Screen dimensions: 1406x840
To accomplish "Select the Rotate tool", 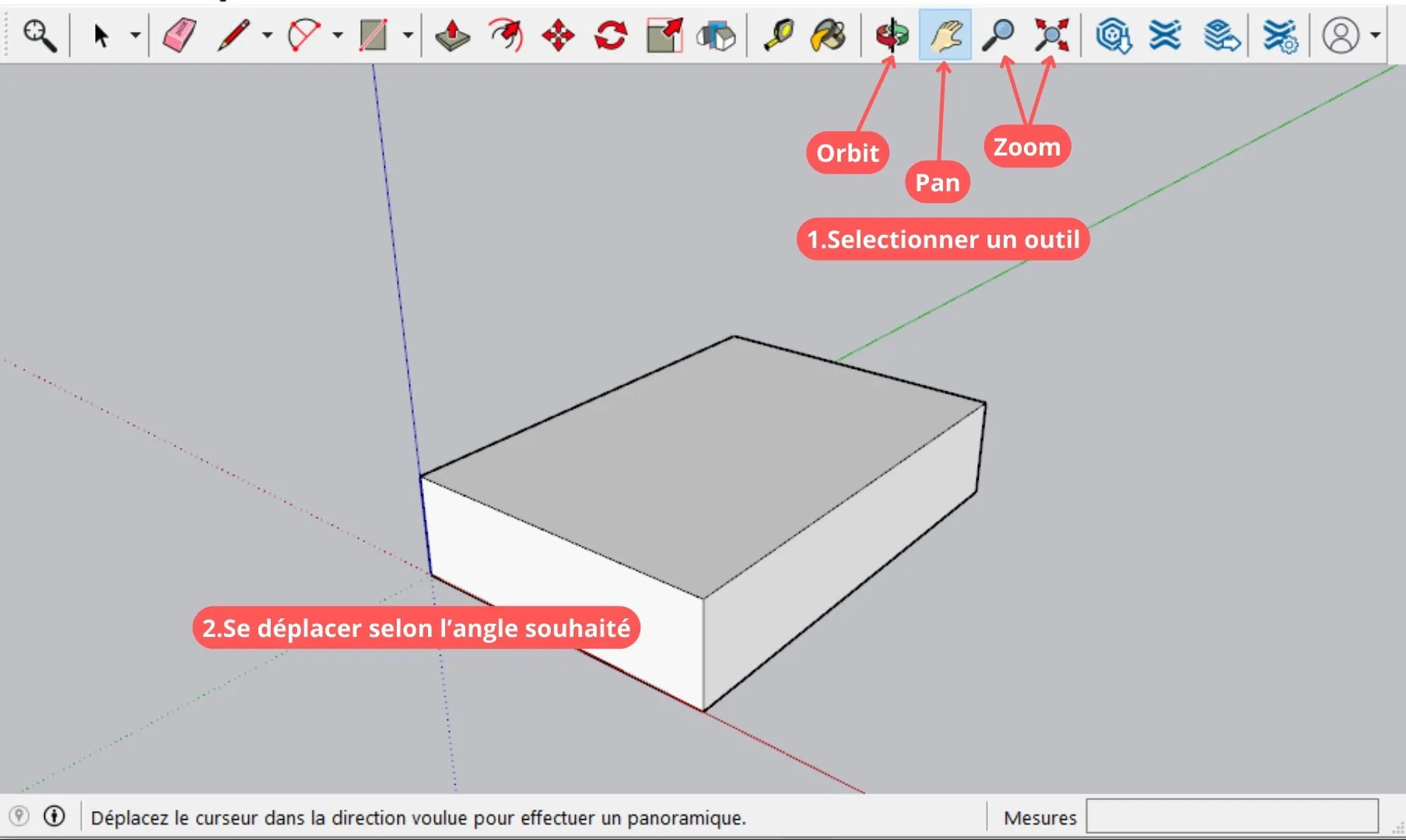I will click(611, 35).
